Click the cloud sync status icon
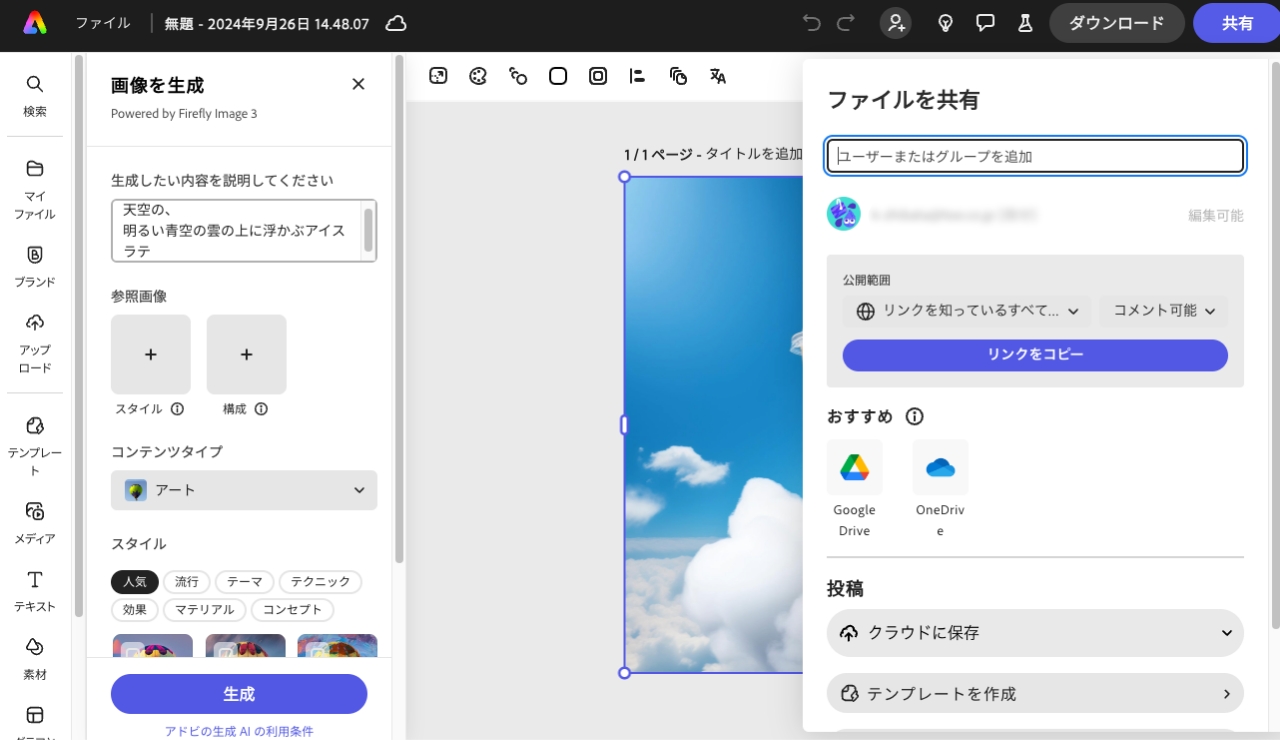The image size is (1280, 740). coord(396,23)
